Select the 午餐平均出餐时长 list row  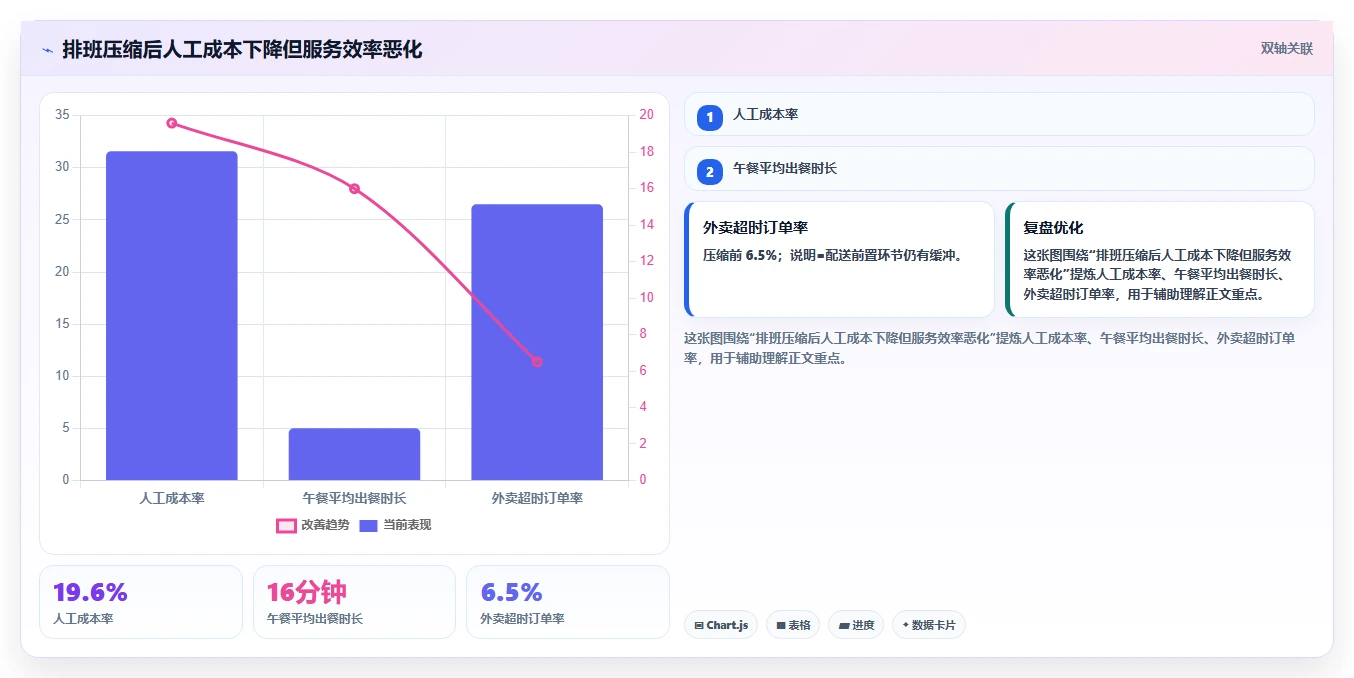click(999, 168)
